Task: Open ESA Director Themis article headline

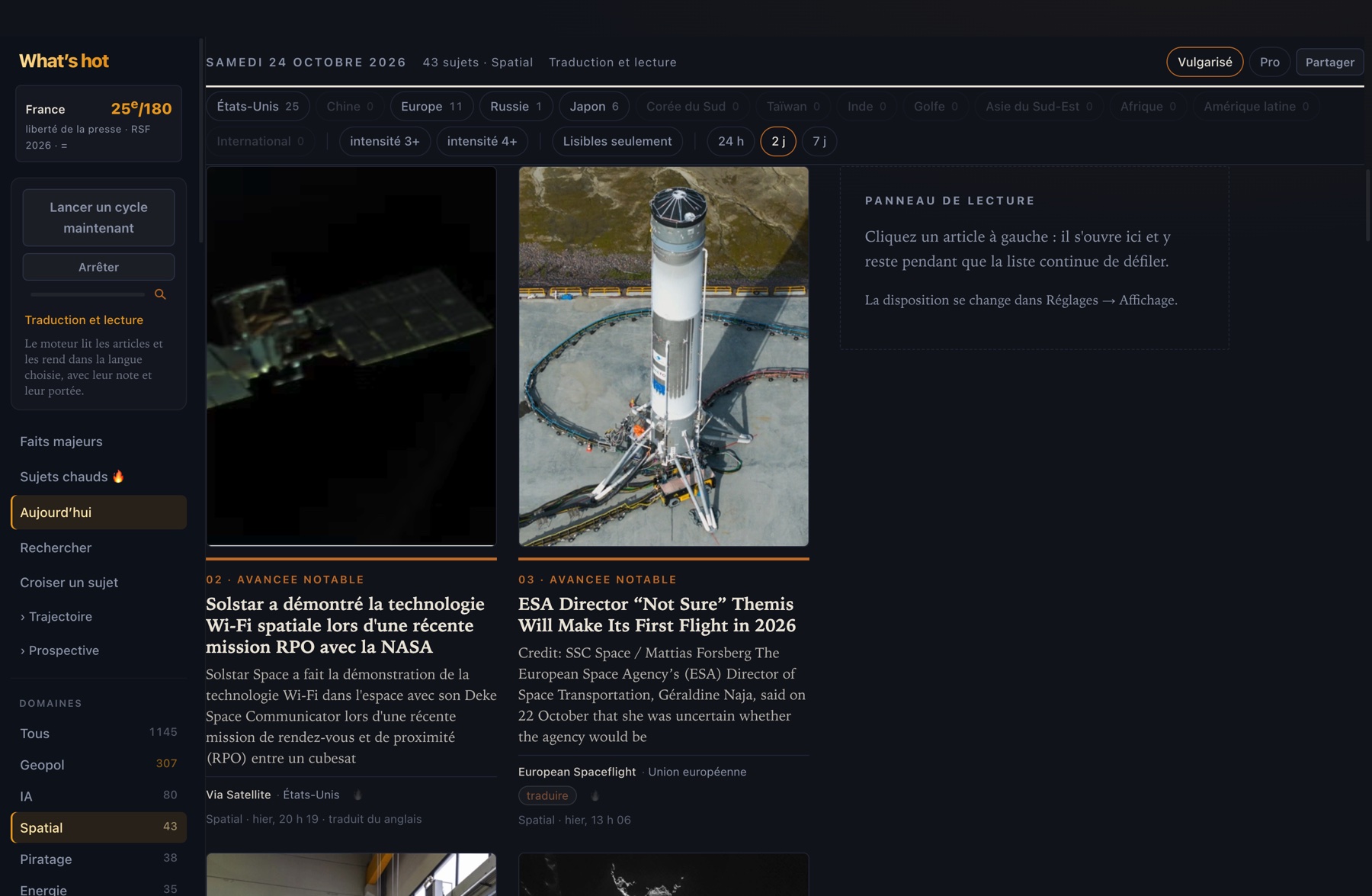Action: pos(656,615)
